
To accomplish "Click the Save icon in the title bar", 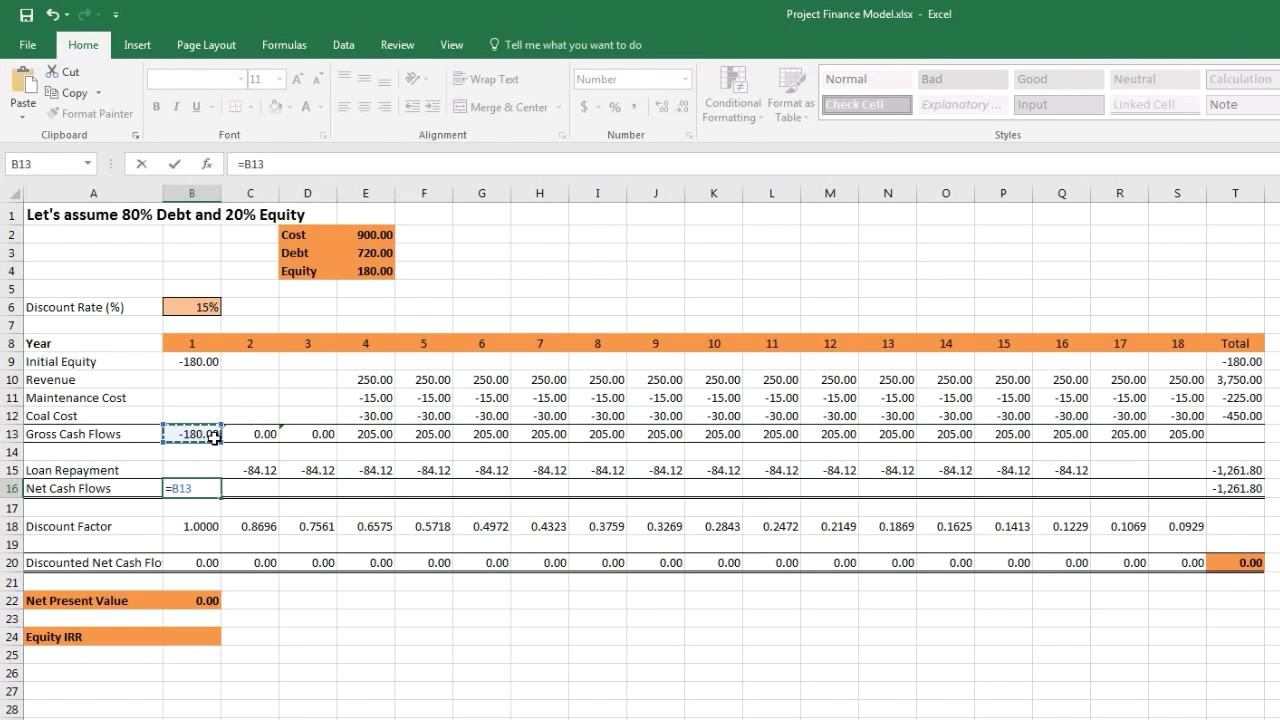I will (26, 15).
